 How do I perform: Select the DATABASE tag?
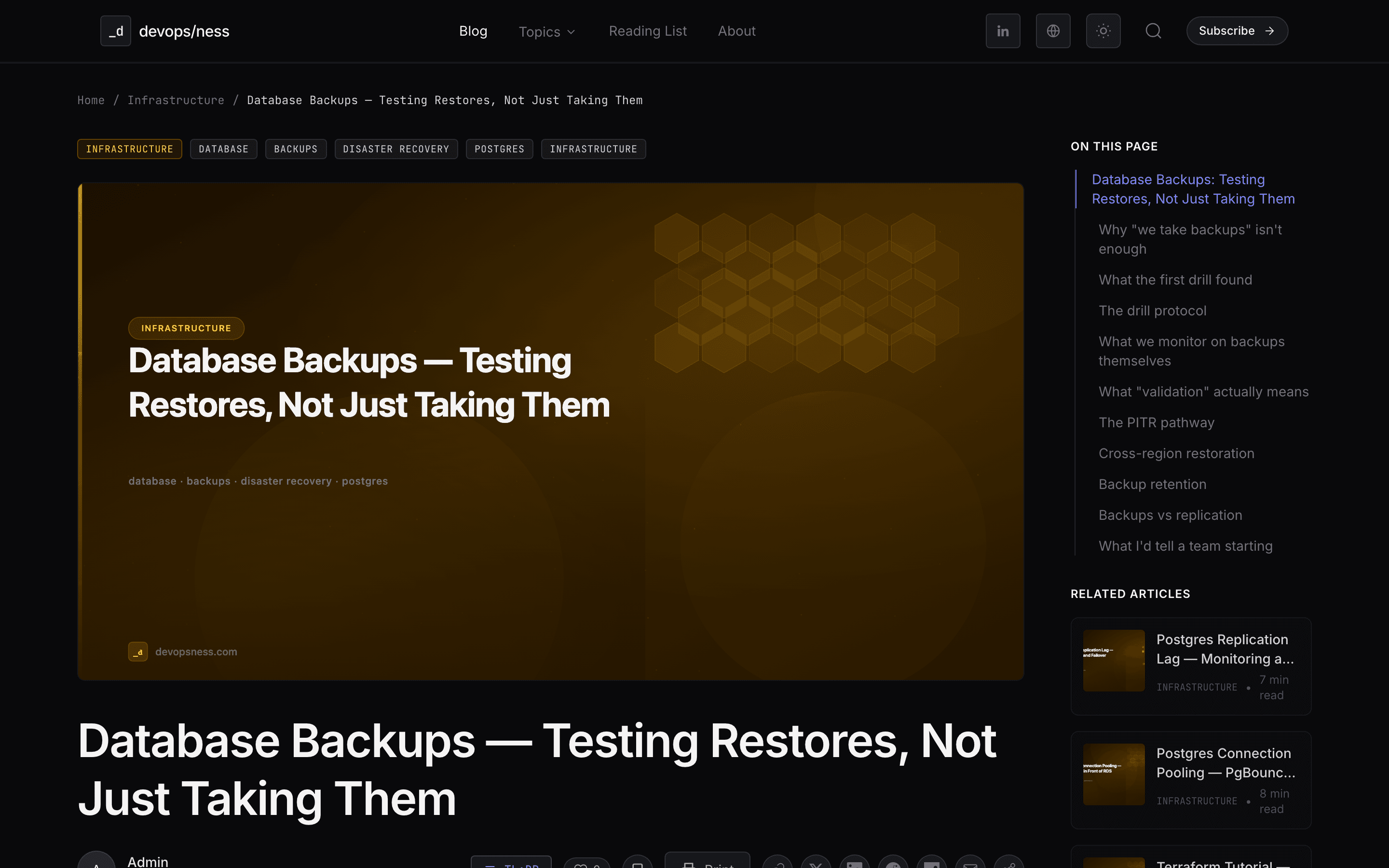point(223,149)
